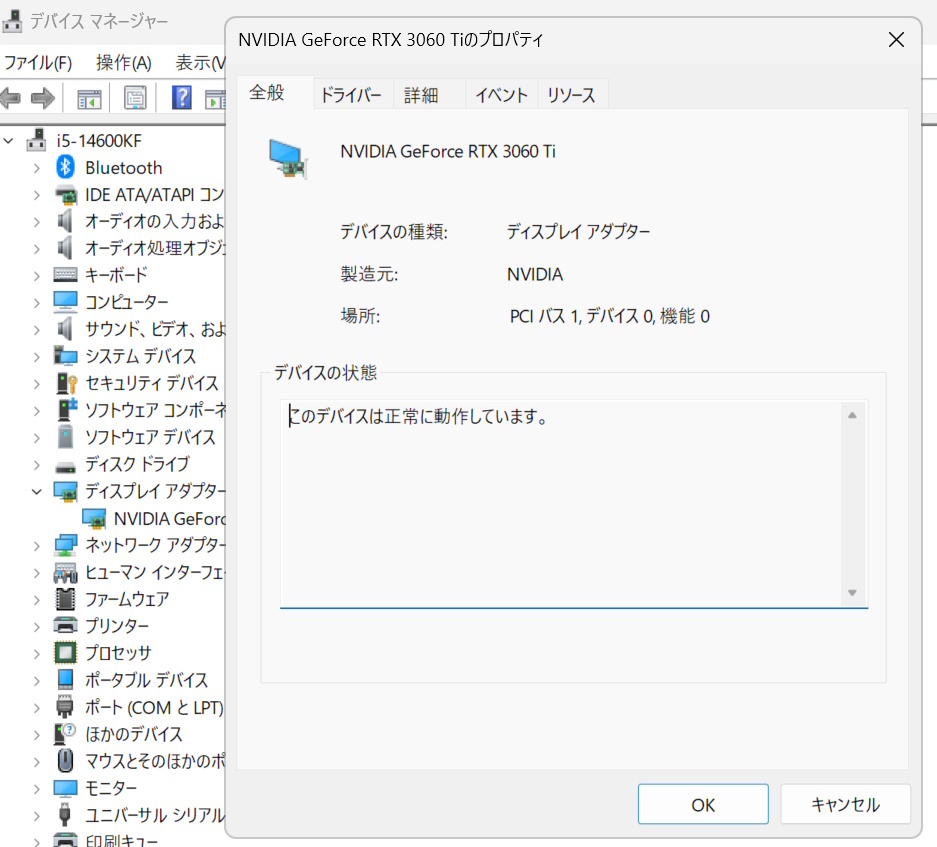Expand the ファームウェア node chevron
This screenshot has height=847, width=937.
pyautogui.click(x=37, y=600)
